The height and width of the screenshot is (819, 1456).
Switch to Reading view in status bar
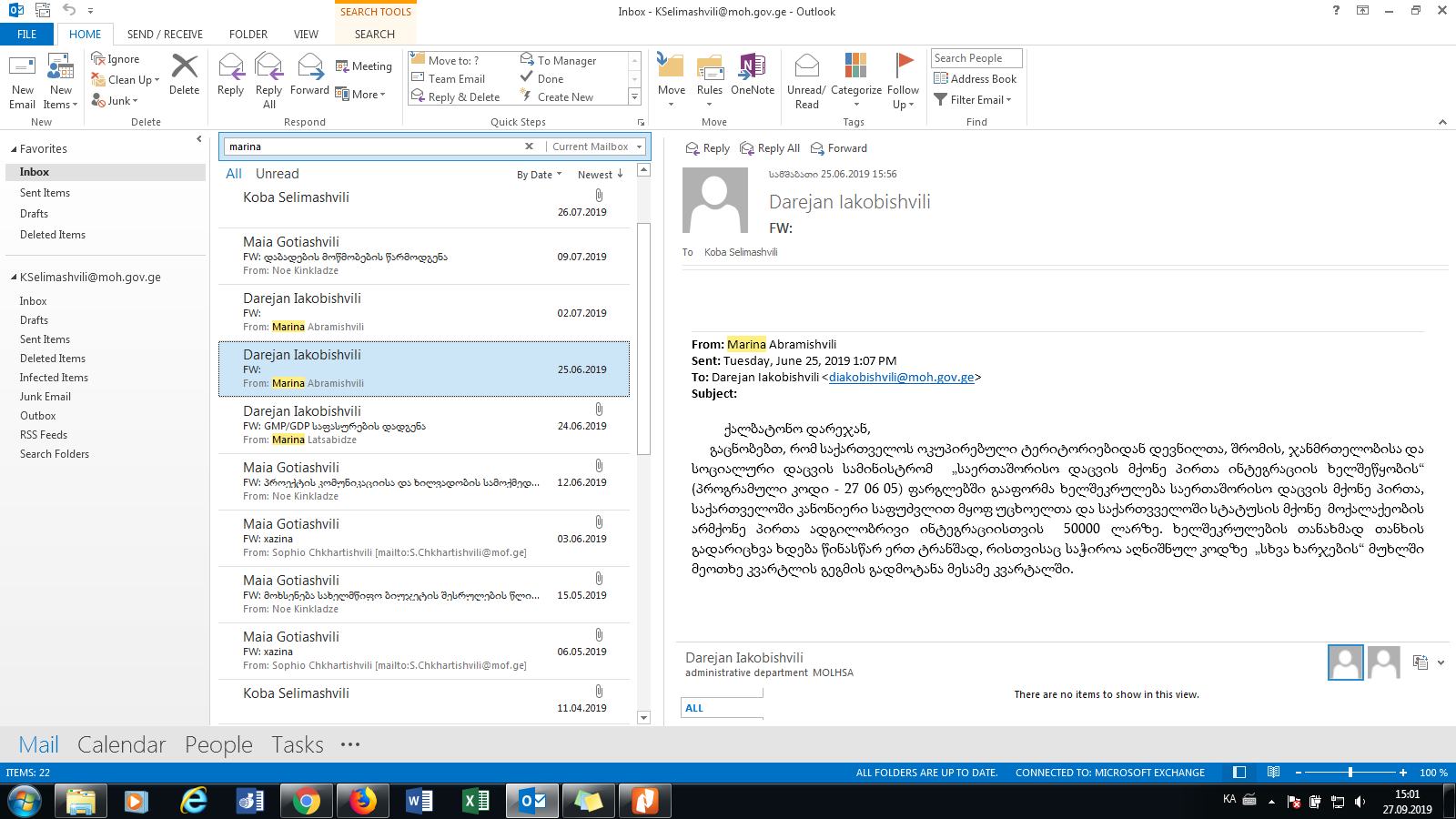pyautogui.click(x=1273, y=773)
